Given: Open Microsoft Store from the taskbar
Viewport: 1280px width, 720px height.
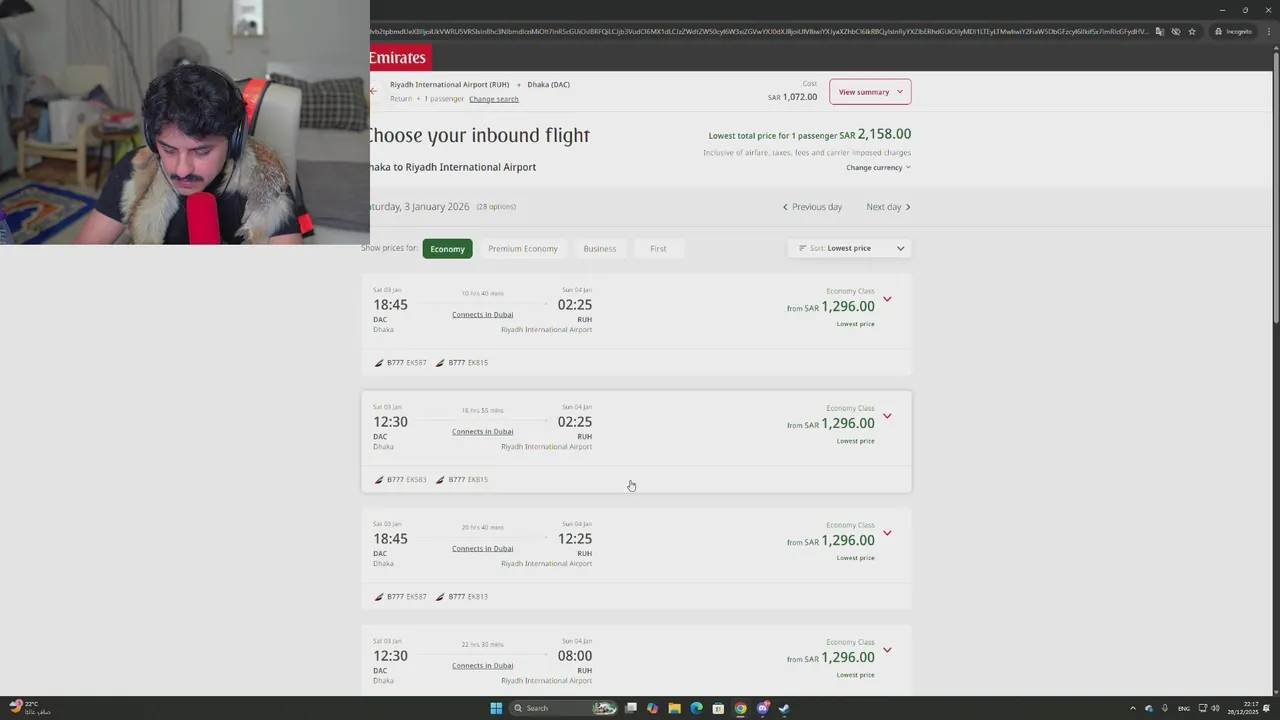Looking at the screenshot, I should coord(718,708).
